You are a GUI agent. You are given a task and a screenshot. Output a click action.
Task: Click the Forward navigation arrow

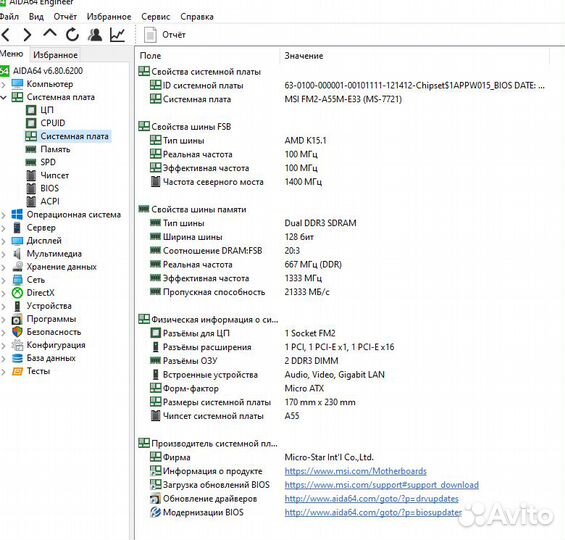coord(27,35)
